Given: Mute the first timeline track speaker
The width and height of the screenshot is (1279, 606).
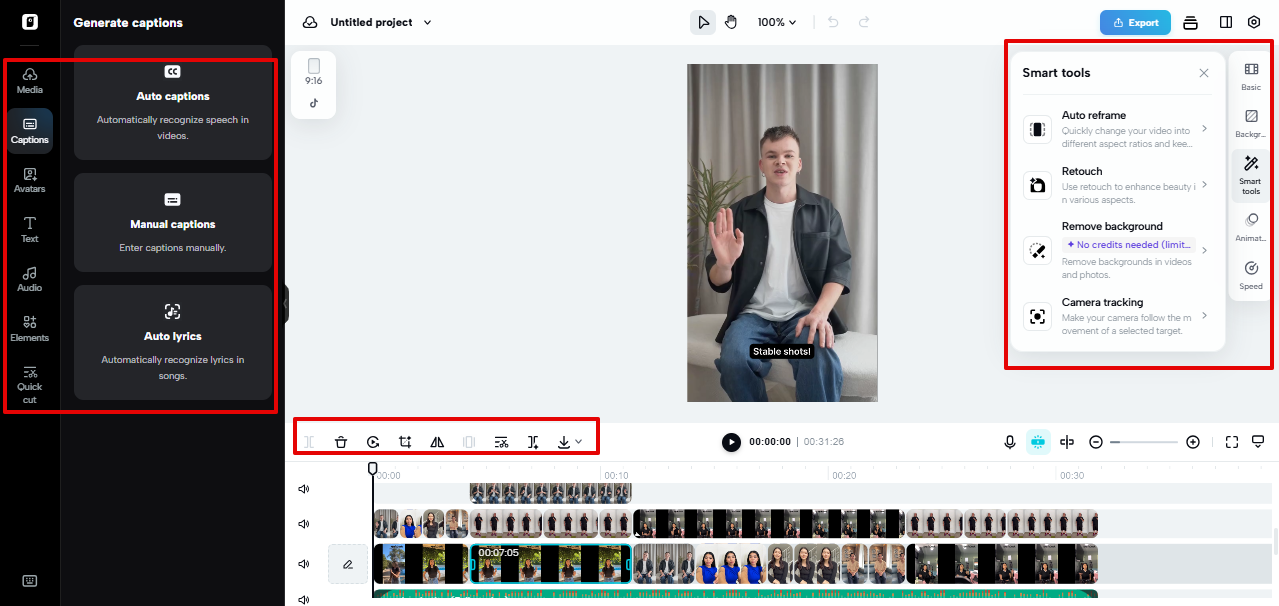Looking at the screenshot, I should click(304, 489).
